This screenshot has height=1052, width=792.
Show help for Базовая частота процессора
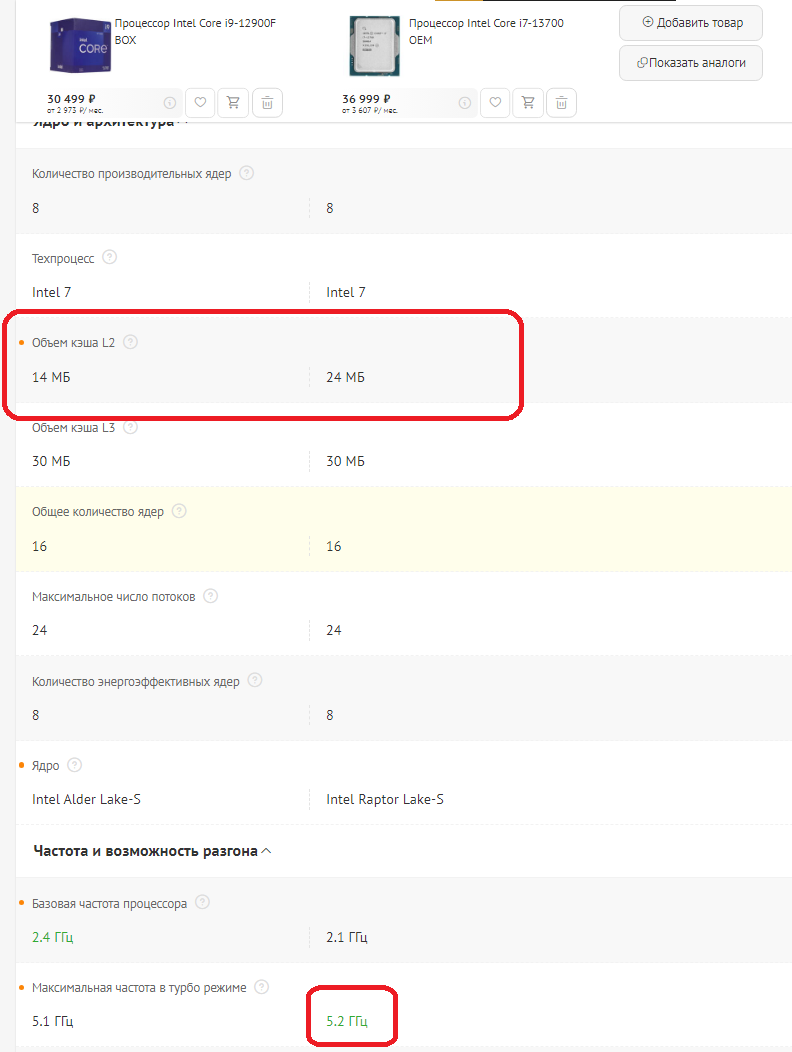[203, 902]
